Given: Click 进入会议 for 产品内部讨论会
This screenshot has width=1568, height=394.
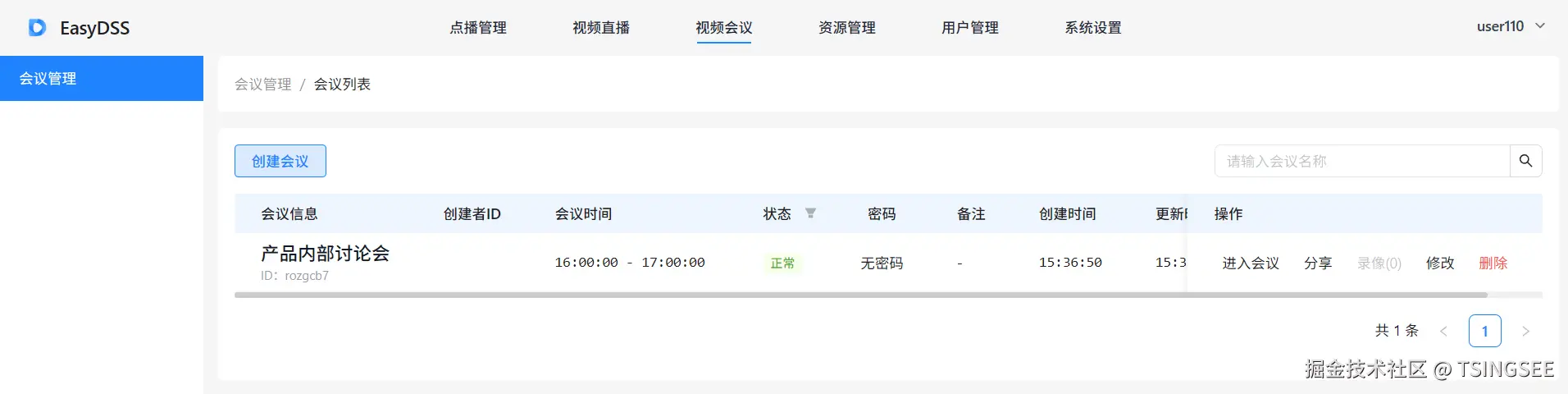Looking at the screenshot, I should coord(1251,263).
